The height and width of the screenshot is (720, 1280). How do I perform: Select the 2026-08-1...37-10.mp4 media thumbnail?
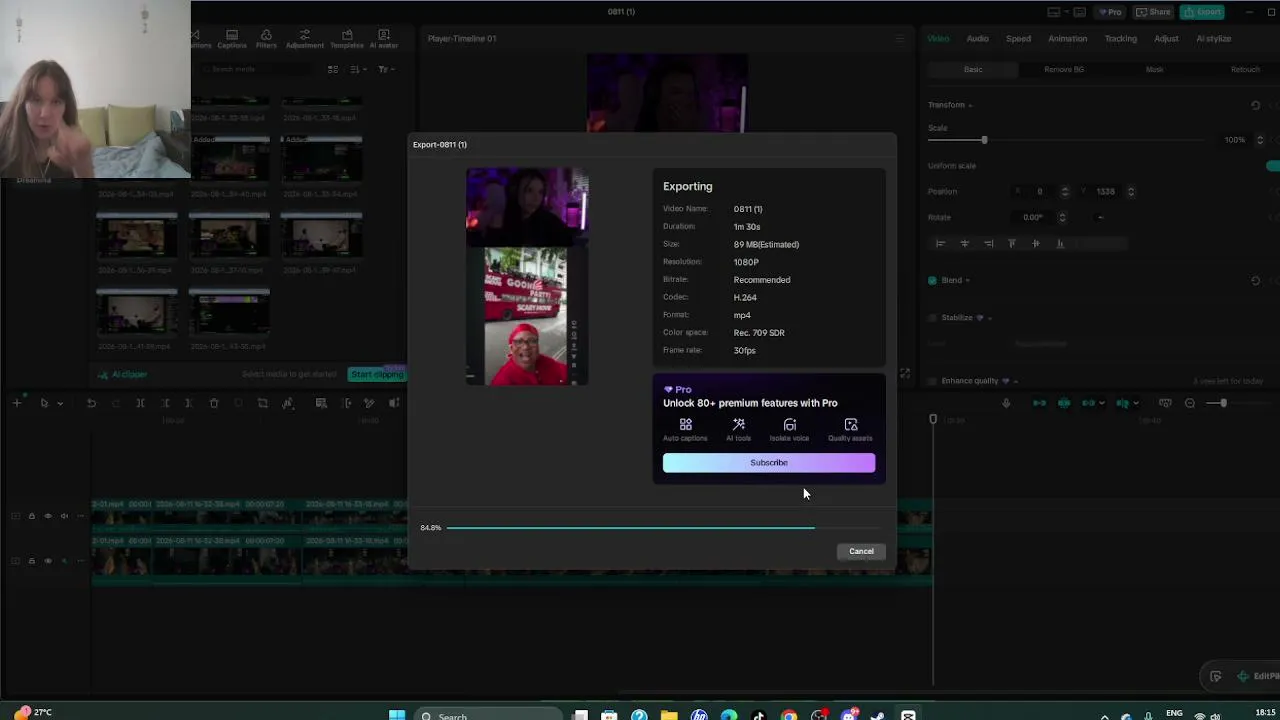pyautogui.click(x=229, y=237)
